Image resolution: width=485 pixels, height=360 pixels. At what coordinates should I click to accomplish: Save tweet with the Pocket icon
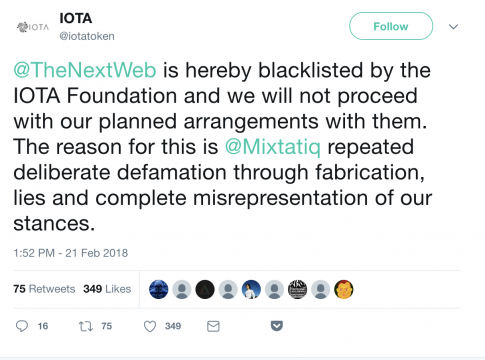[x=277, y=326]
